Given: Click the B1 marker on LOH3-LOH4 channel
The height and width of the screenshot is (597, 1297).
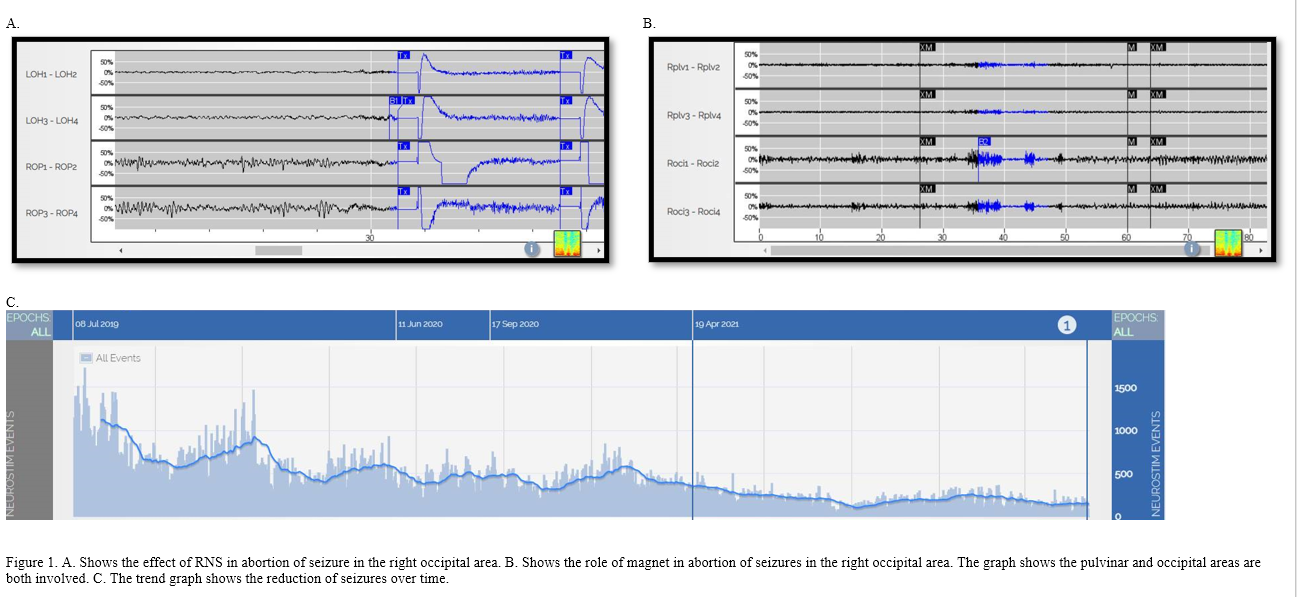Looking at the screenshot, I should pos(395,101).
